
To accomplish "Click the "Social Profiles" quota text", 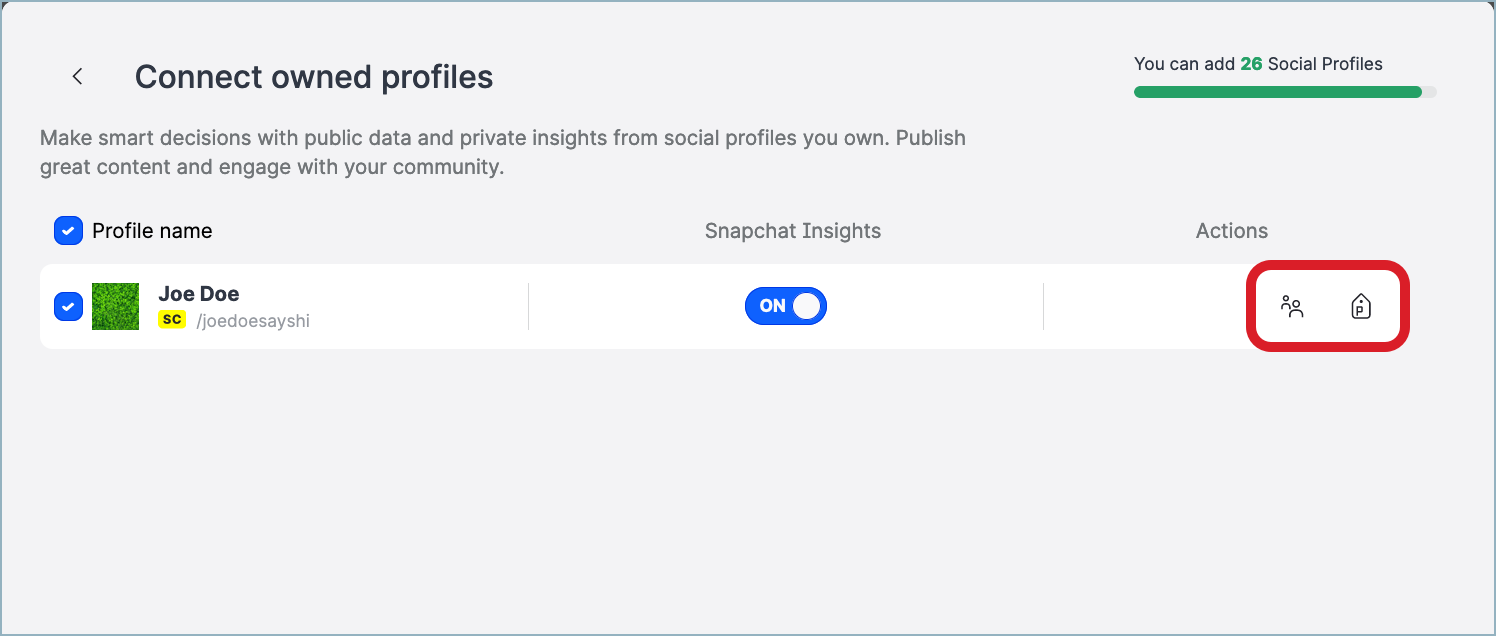I will pyautogui.click(x=1325, y=64).
